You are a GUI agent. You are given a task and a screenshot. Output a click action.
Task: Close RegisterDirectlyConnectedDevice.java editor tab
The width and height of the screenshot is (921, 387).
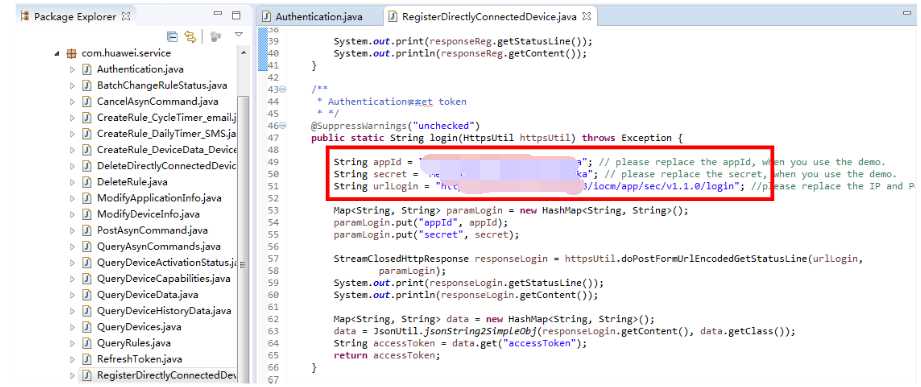(586, 16)
